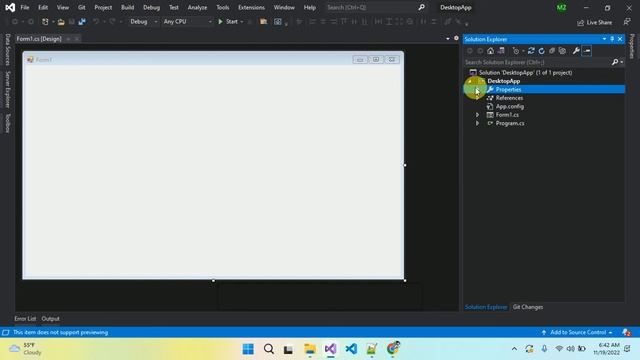Open the Edit menu
Image resolution: width=640 pixels, height=360 pixels.
tap(43, 7)
